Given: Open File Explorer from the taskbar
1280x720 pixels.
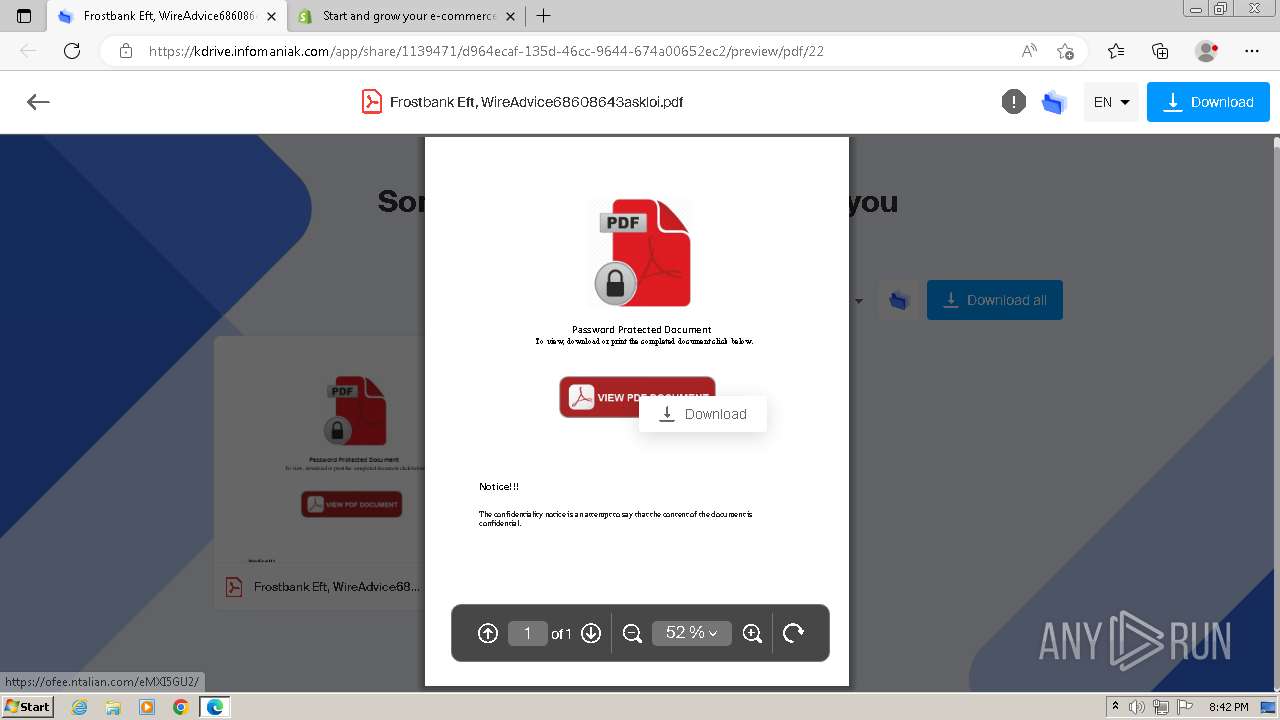Looking at the screenshot, I should [x=113, y=707].
